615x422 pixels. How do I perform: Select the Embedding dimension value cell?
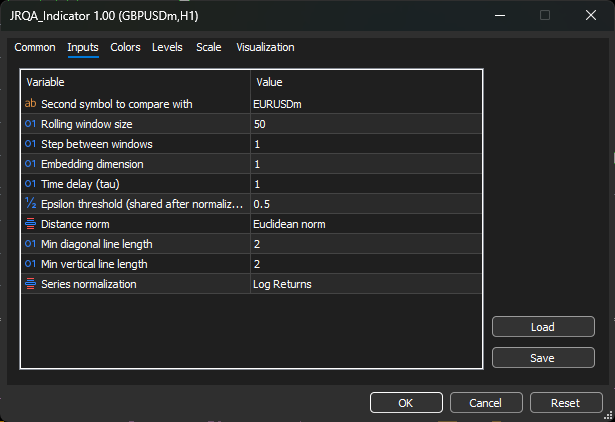click(366, 164)
